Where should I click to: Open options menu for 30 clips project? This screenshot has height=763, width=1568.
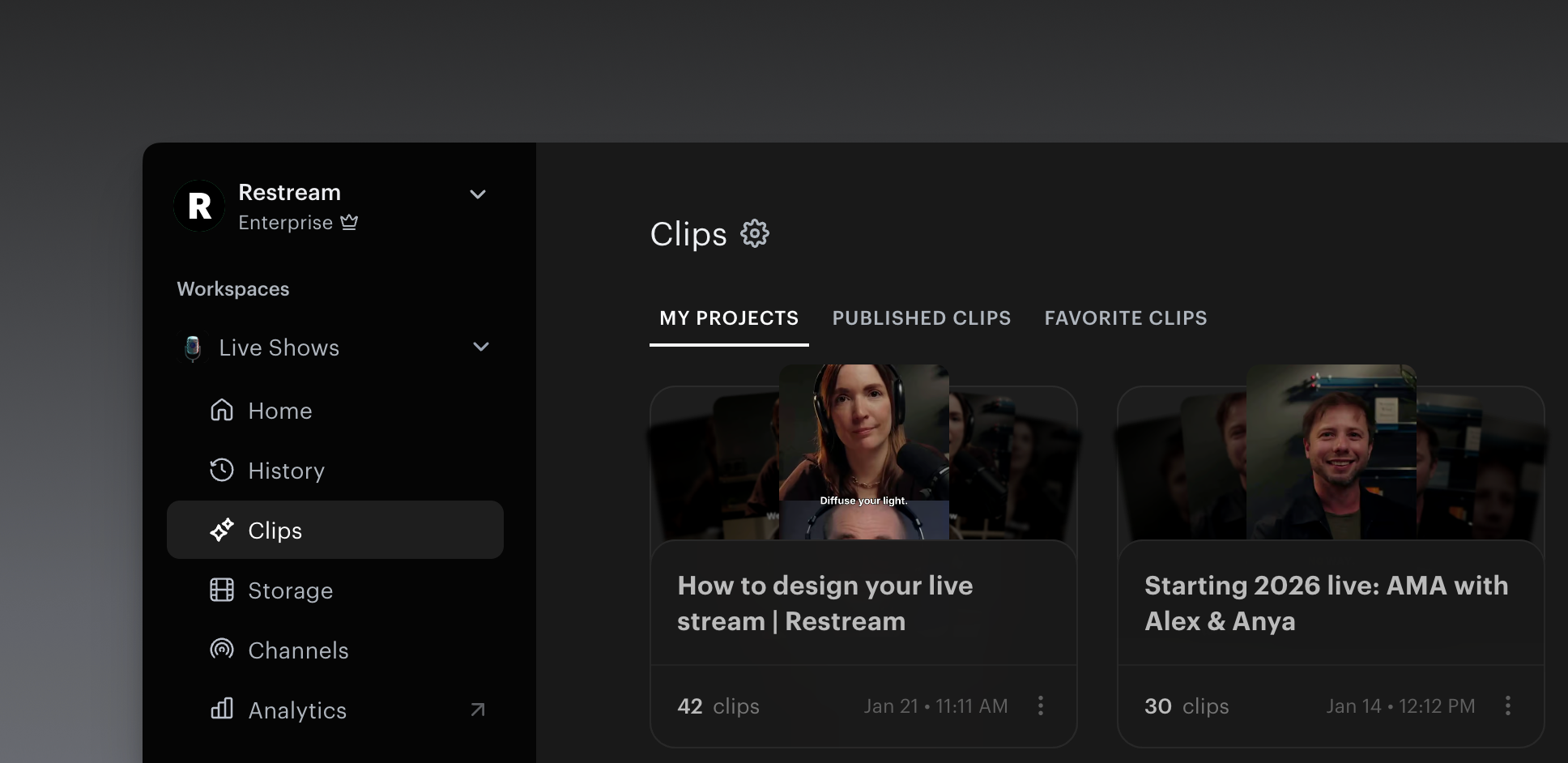pyautogui.click(x=1507, y=705)
